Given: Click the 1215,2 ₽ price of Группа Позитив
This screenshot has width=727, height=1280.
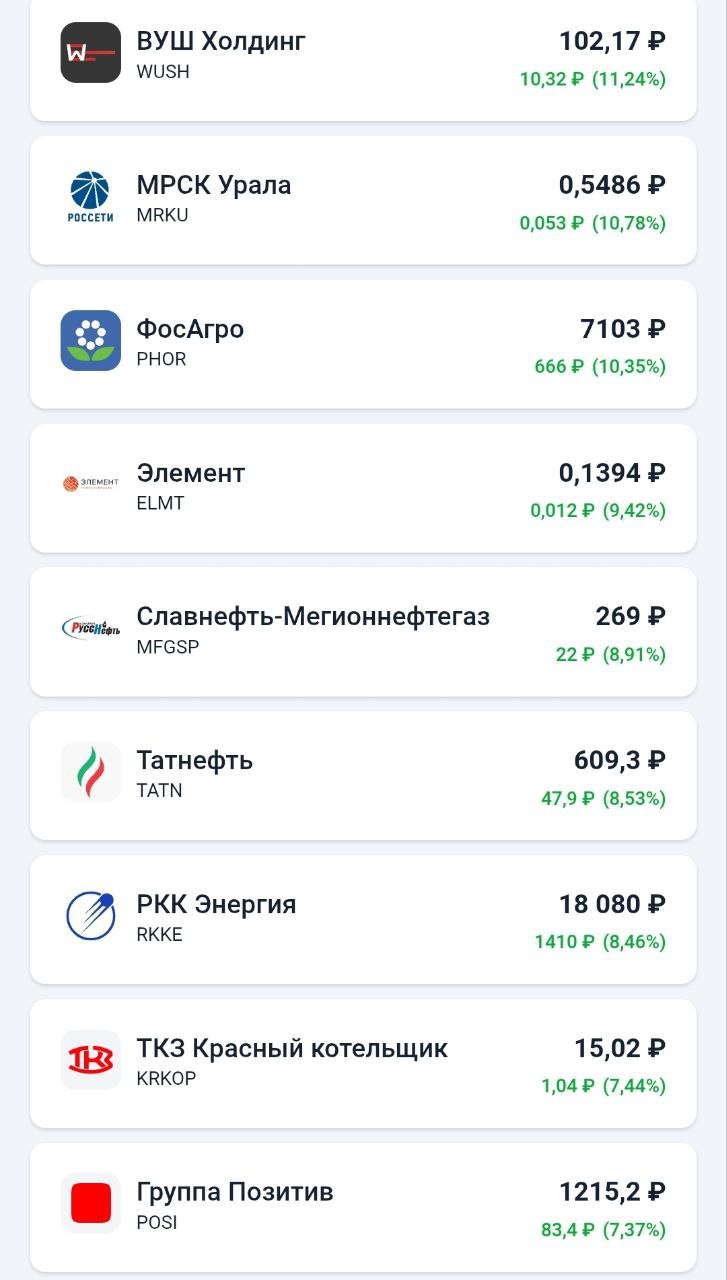Looking at the screenshot, I should click(612, 1192).
